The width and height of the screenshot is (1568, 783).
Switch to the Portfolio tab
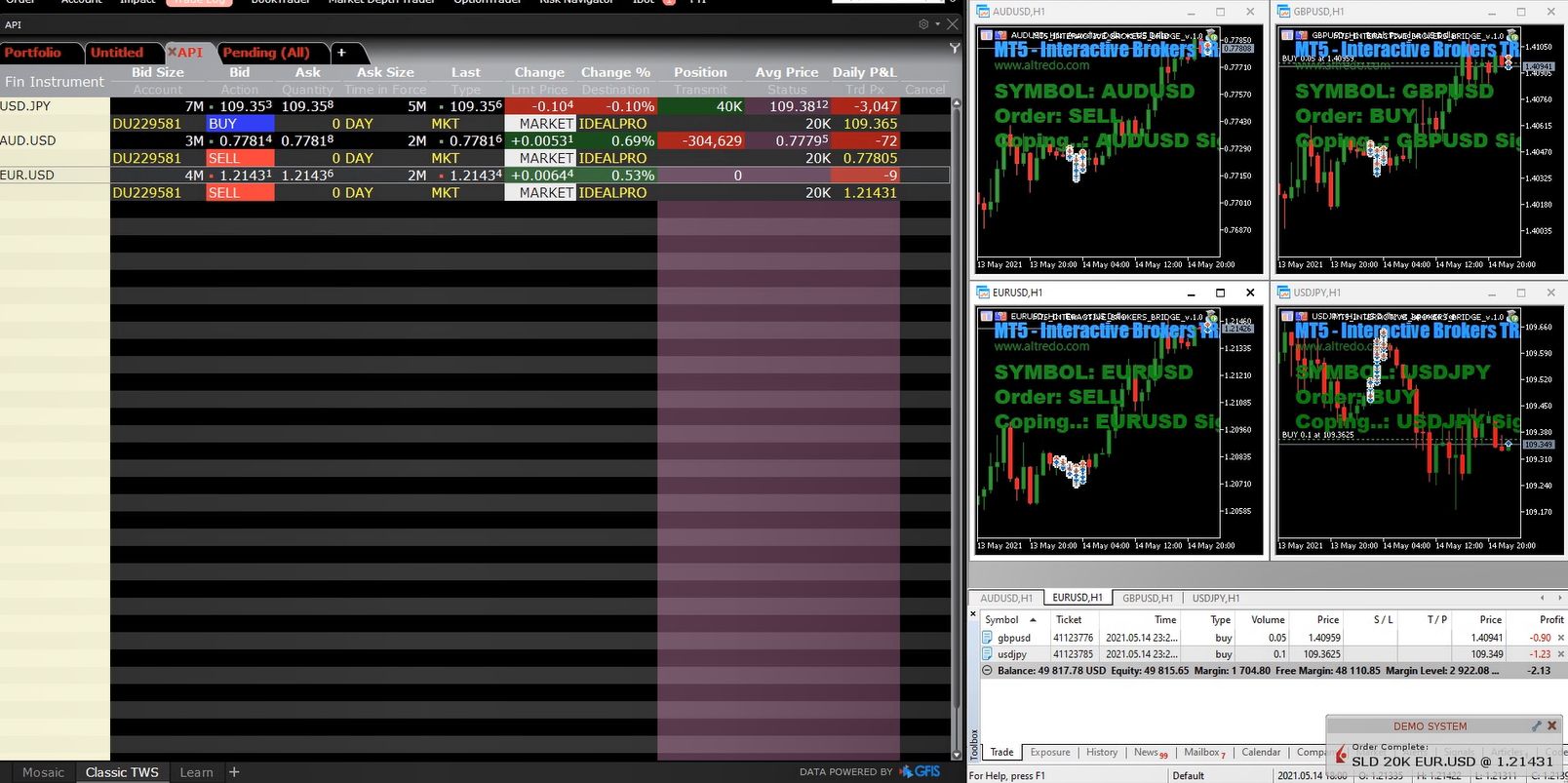[33, 53]
